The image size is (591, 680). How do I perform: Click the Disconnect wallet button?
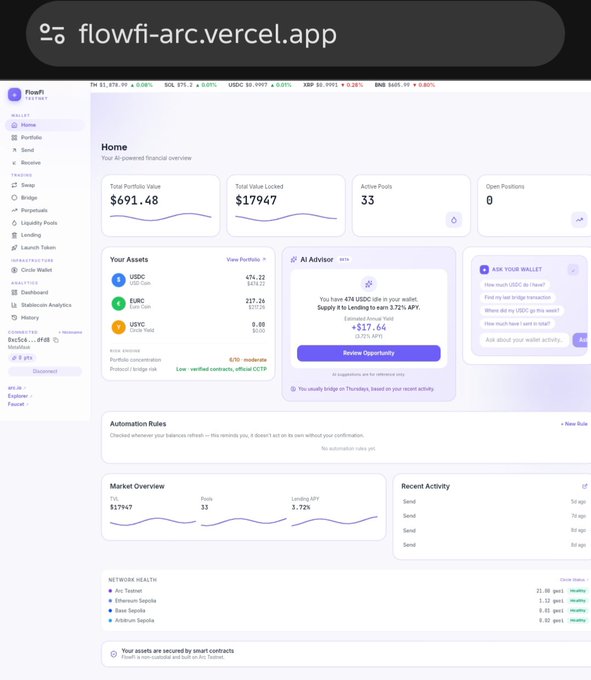pyautogui.click(x=45, y=371)
